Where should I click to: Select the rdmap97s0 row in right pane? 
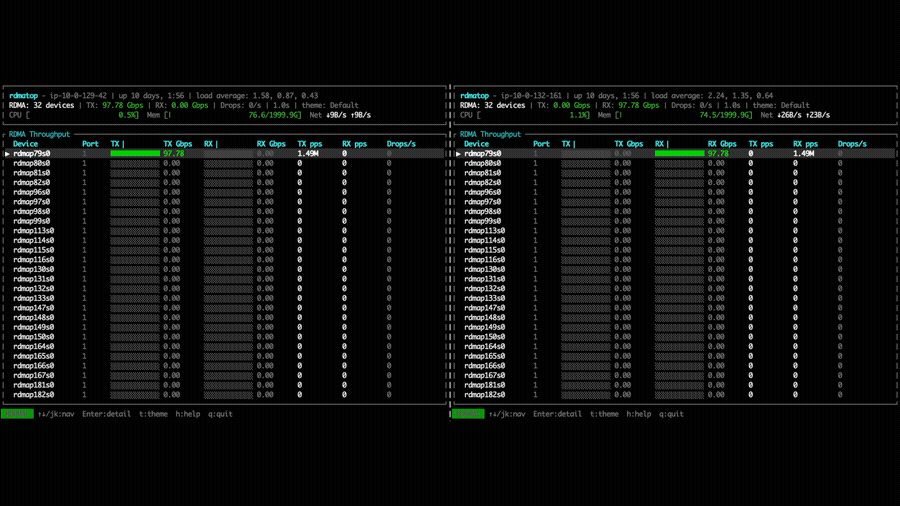point(675,202)
